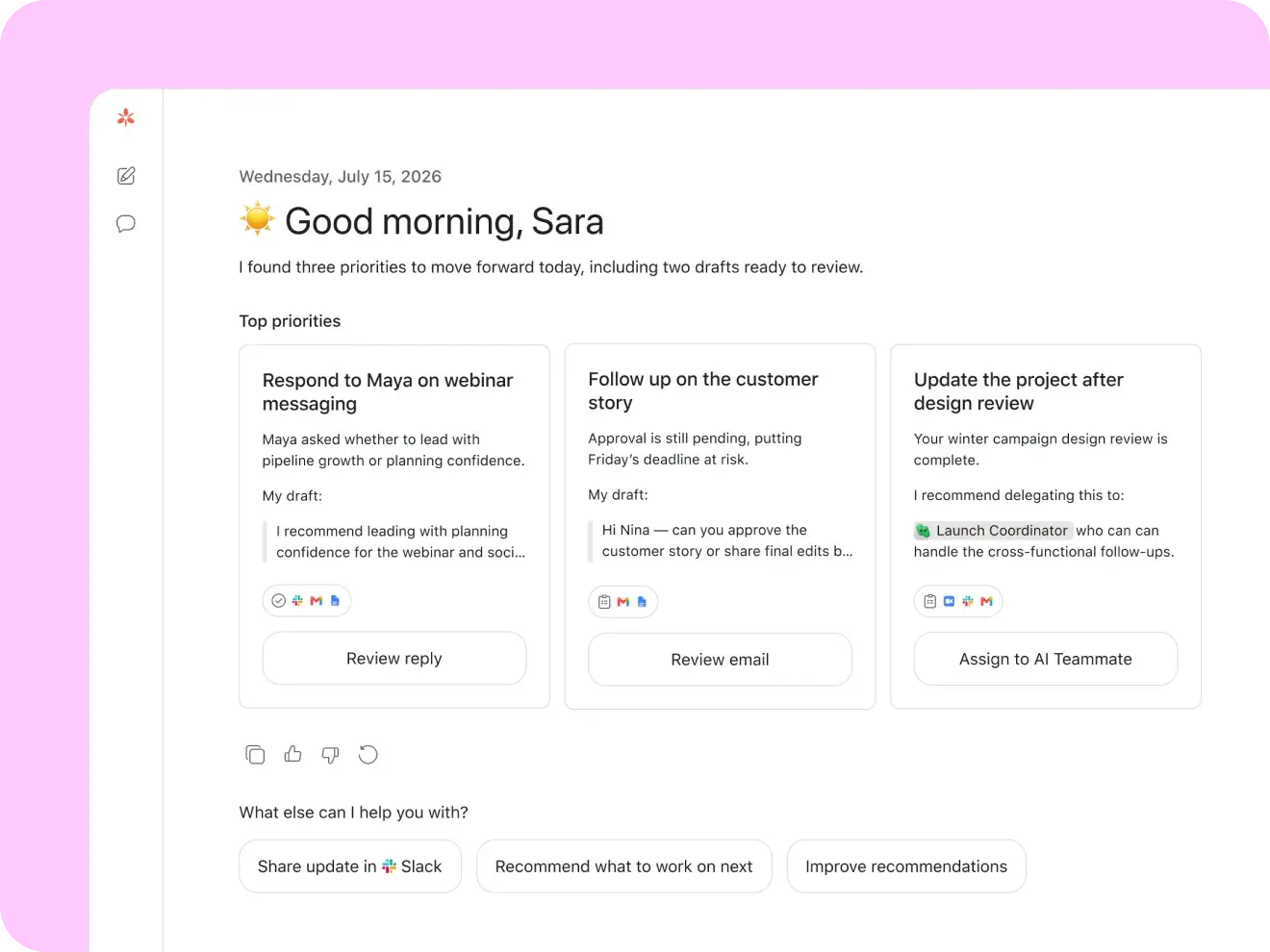The width and height of the screenshot is (1270, 952).
Task: Click the Launch Coordinator teammate chip
Action: click(993, 531)
